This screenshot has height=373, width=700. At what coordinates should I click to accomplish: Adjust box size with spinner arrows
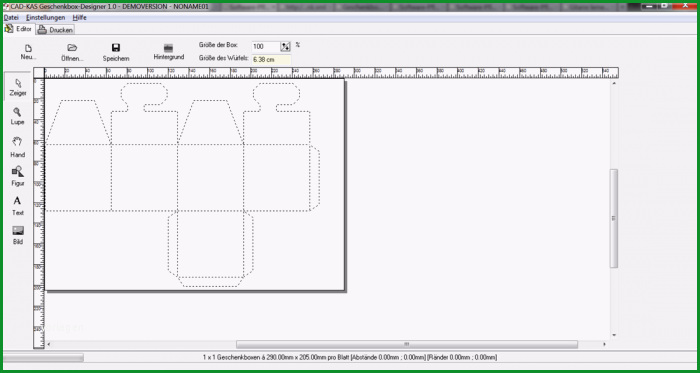pyautogui.click(x=285, y=46)
